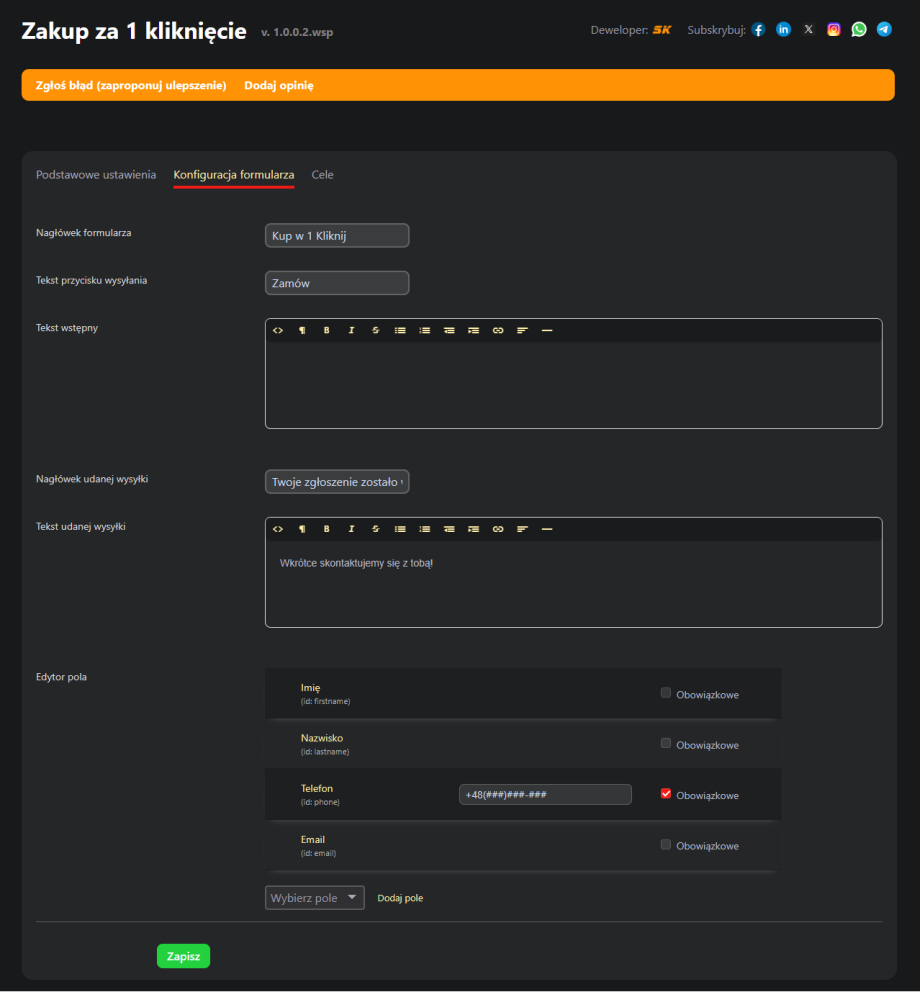Open the Facebook subscribe icon
The width and height of the screenshot is (920, 992).
(x=758, y=30)
